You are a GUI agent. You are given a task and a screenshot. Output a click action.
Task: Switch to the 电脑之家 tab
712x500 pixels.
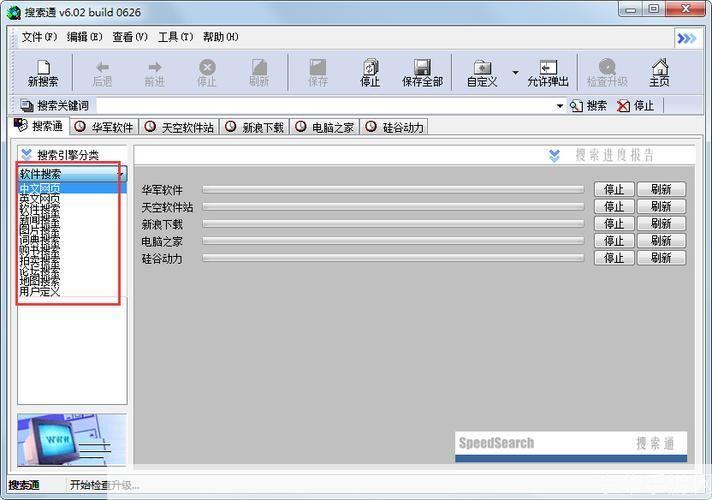pyautogui.click(x=325, y=127)
